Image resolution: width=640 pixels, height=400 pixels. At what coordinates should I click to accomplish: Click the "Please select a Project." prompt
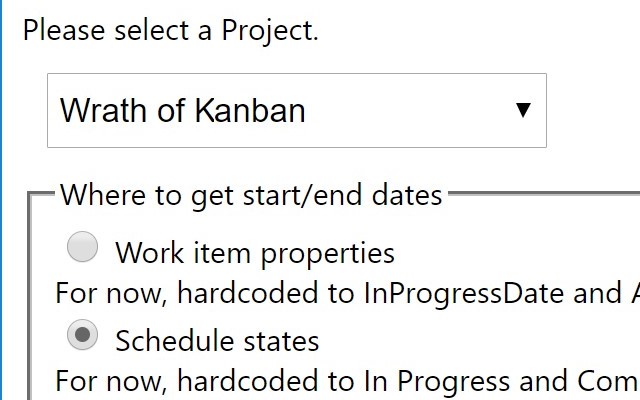coord(170,30)
